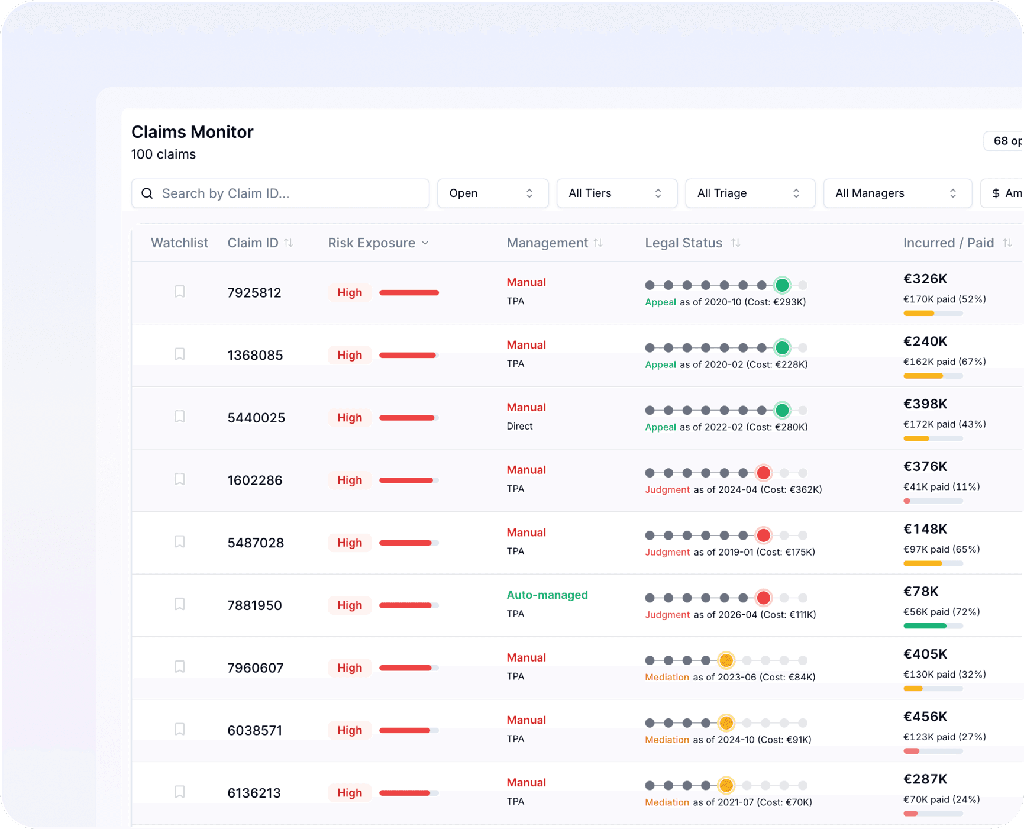Image resolution: width=1024 pixels, height=829 pixels.
Task: Open the All Managers dropdown
Action: (x=897, y=193)
